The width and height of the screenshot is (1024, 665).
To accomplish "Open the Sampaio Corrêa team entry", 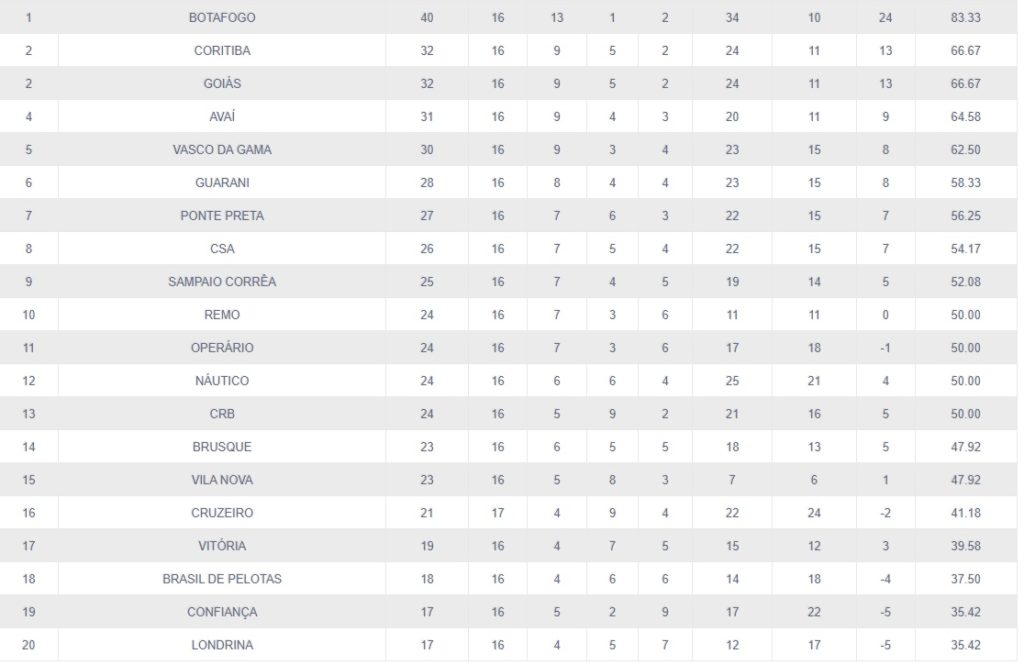I will pos(221,282).
